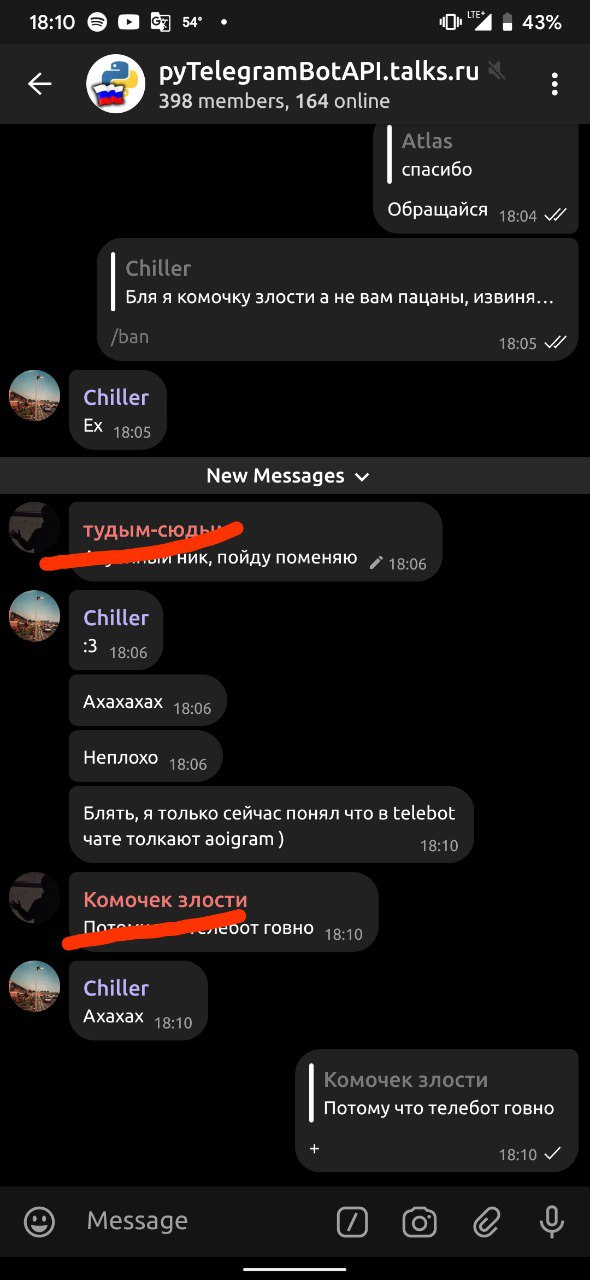Image resolution: width=590 pixels, height=1280 pixels.
Task: Open the Chiller name on 'Ахахах' 18:10 message
Action: [116, 988]
